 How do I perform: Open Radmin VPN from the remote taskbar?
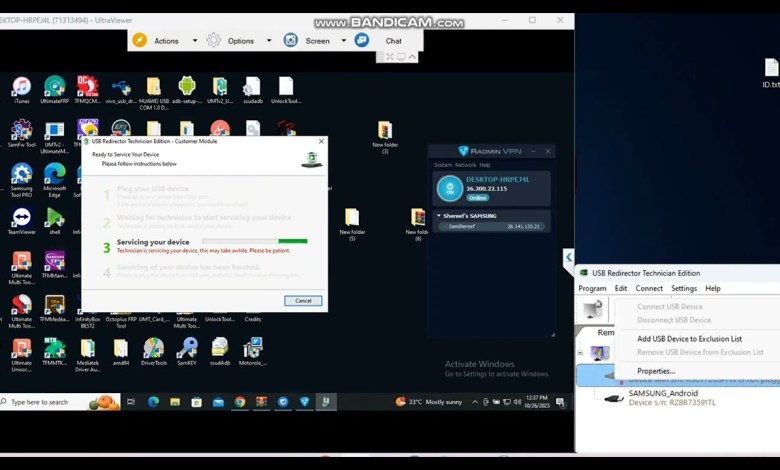pos(304,402)
